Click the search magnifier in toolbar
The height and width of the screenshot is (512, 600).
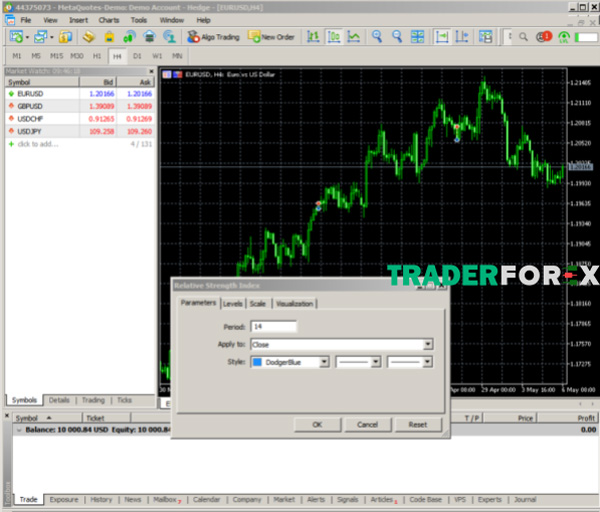523,37
